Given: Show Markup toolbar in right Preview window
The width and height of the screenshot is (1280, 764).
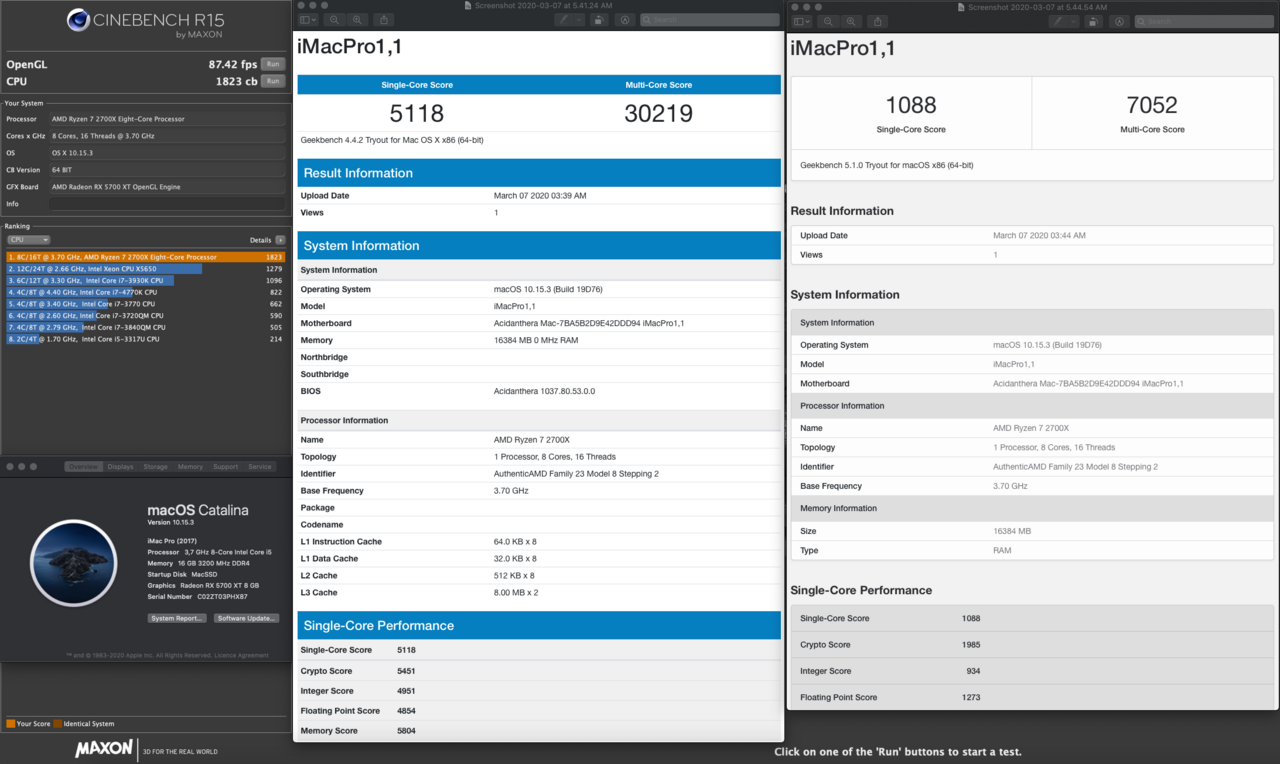Looking at the screenshot, I should pos(1119,21).
